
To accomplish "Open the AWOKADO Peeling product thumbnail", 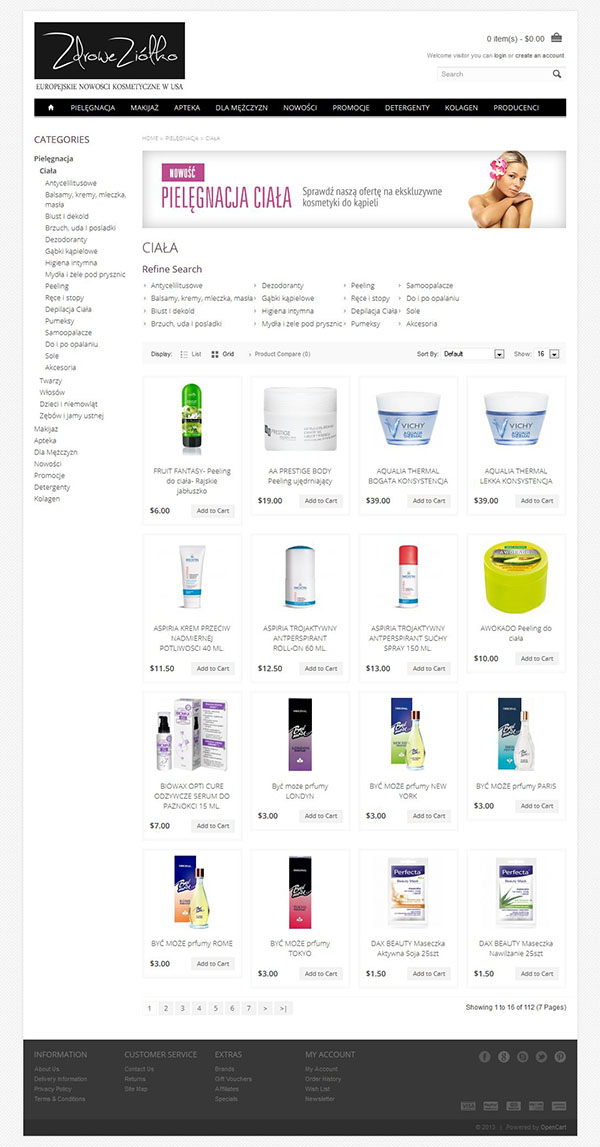I will [x=516, y=577].
